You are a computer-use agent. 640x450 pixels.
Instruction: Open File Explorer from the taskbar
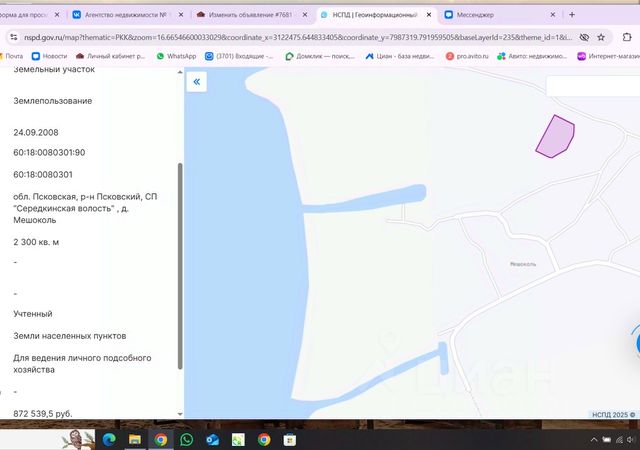pos(135,439)
